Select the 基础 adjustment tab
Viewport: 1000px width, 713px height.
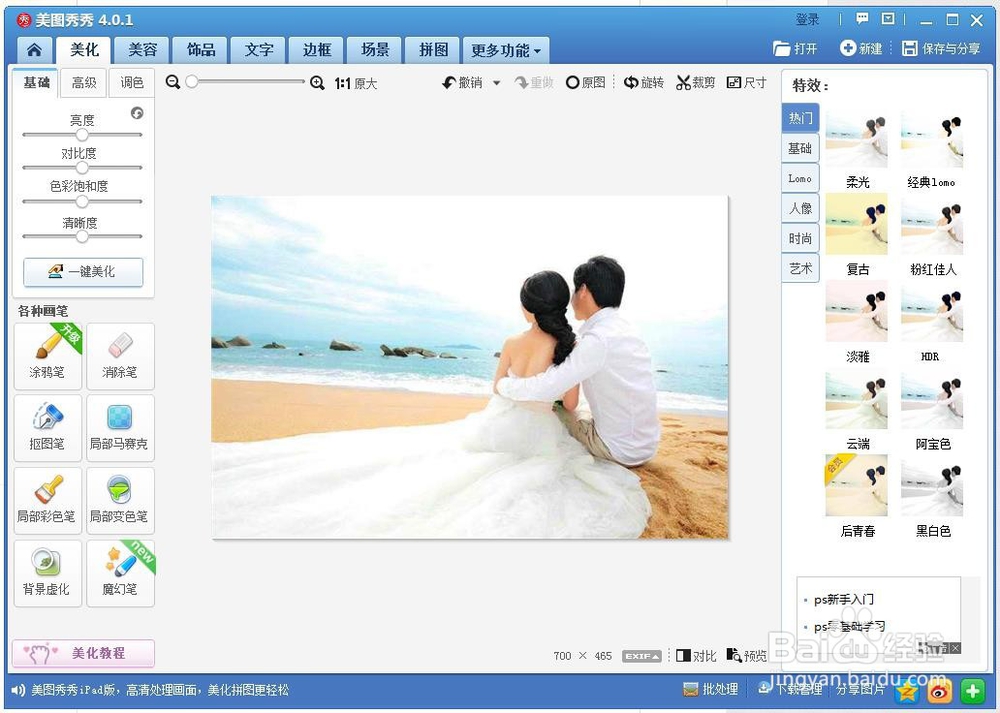pyautogui.click(x=36, y=82)
